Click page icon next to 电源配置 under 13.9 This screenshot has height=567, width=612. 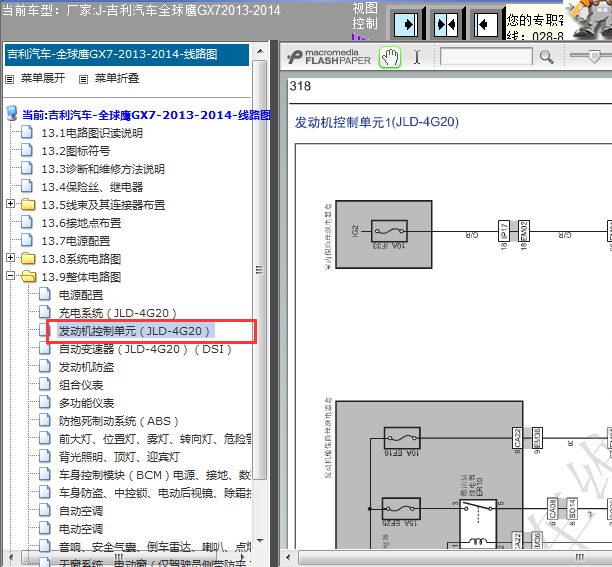pos(44,294)
